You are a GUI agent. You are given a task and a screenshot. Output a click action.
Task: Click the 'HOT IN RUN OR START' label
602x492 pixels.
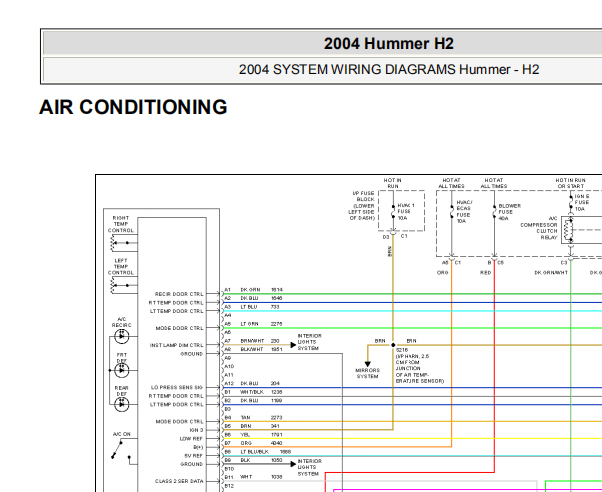(x=570, y=183)
